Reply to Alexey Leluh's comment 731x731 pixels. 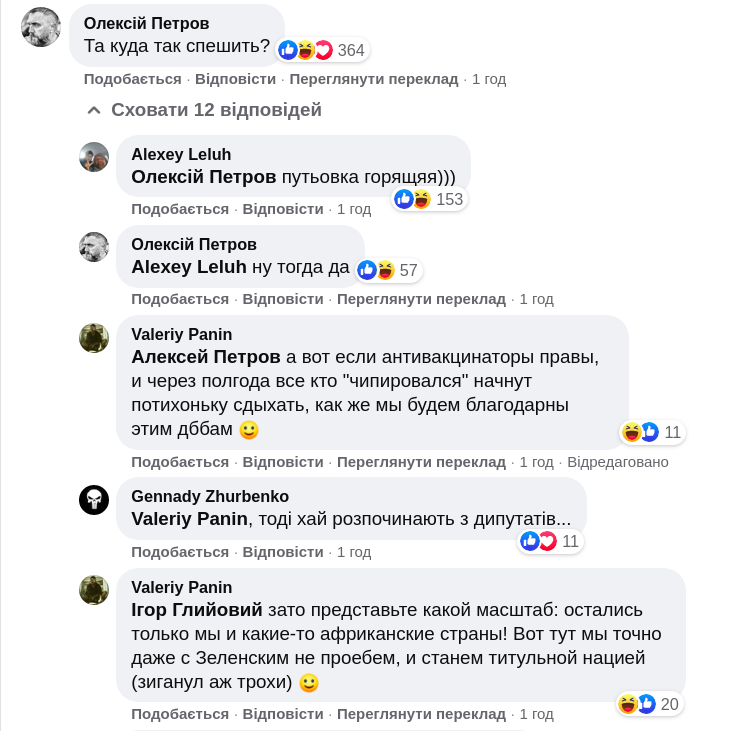point(283,209)
